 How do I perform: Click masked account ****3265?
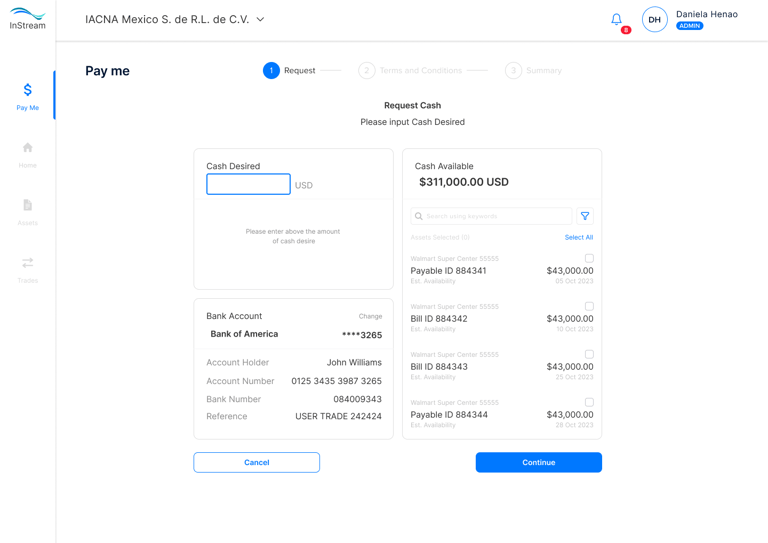[x=362, y=335]
